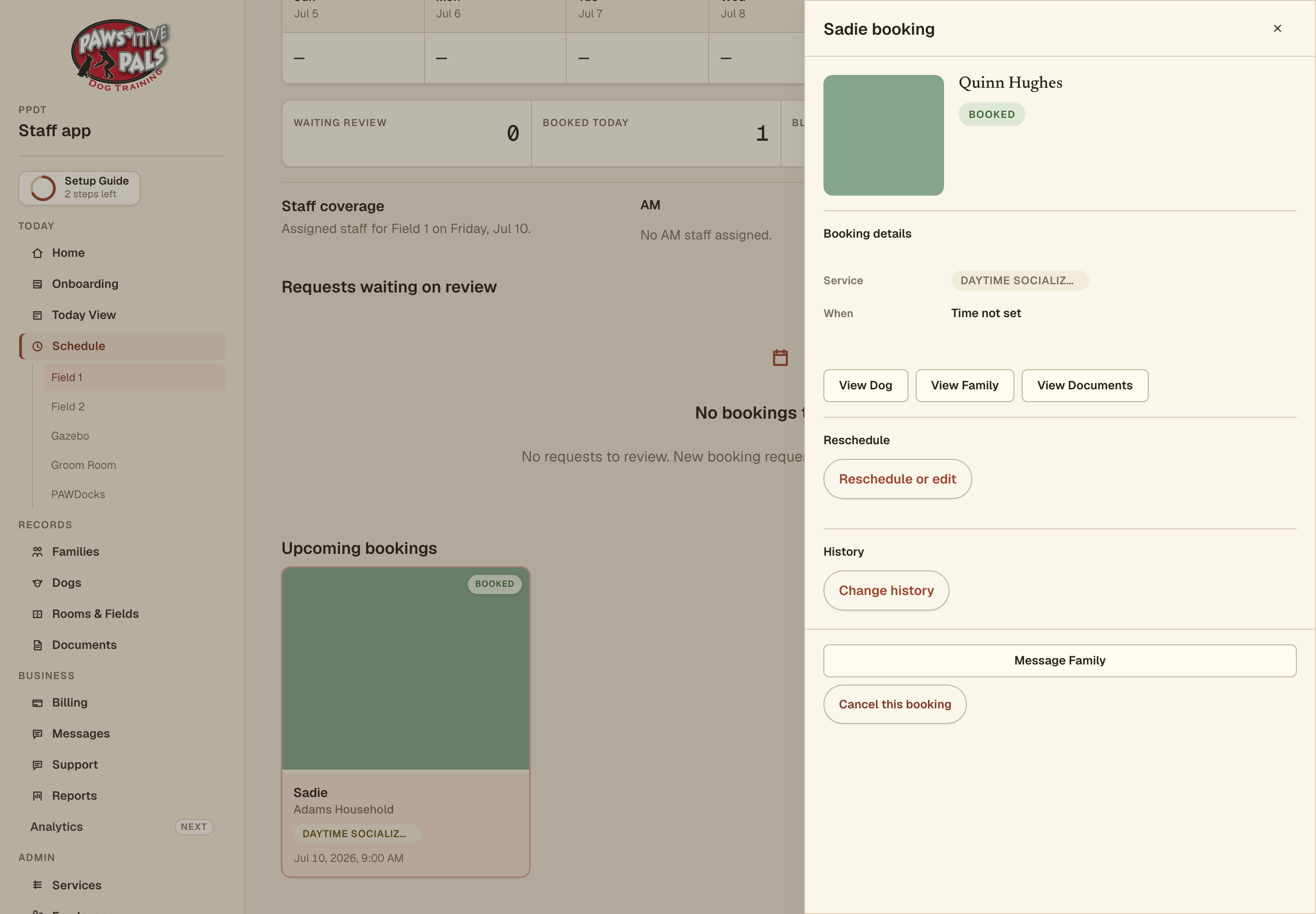Click the Waiting Review counter

point(406,134)
